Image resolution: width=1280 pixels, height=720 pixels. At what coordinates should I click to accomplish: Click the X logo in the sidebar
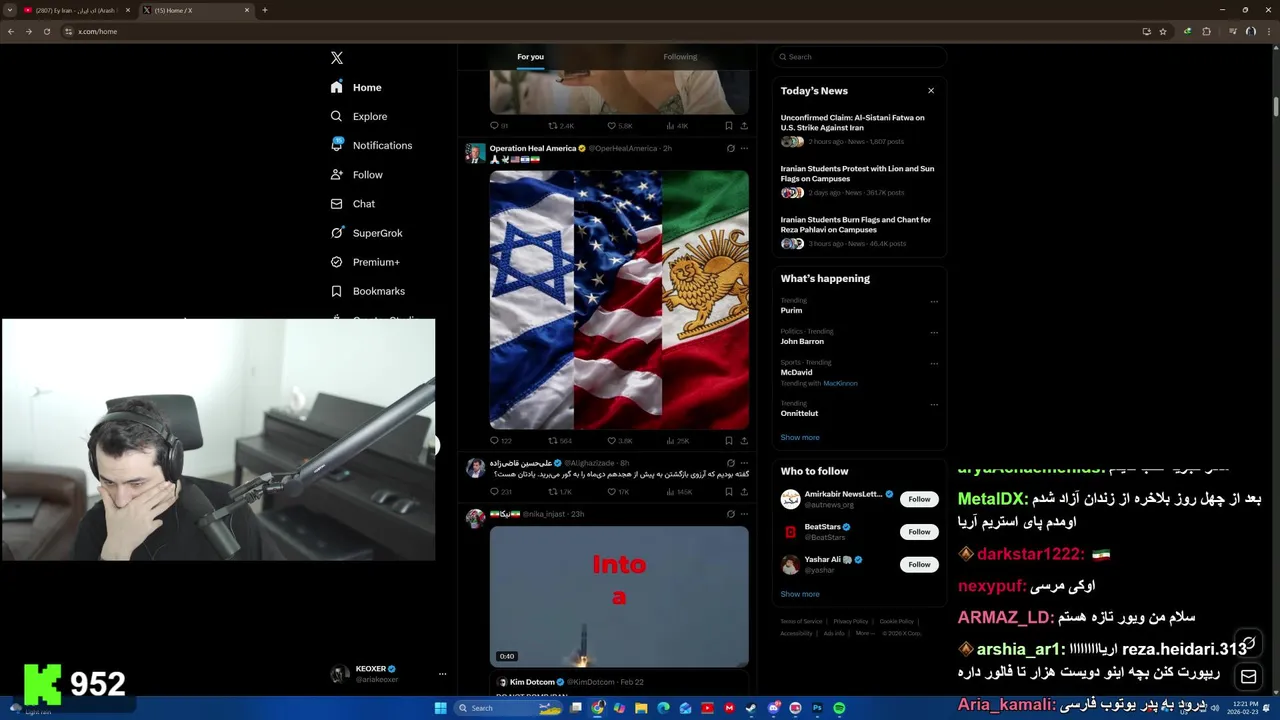[337, 58]
